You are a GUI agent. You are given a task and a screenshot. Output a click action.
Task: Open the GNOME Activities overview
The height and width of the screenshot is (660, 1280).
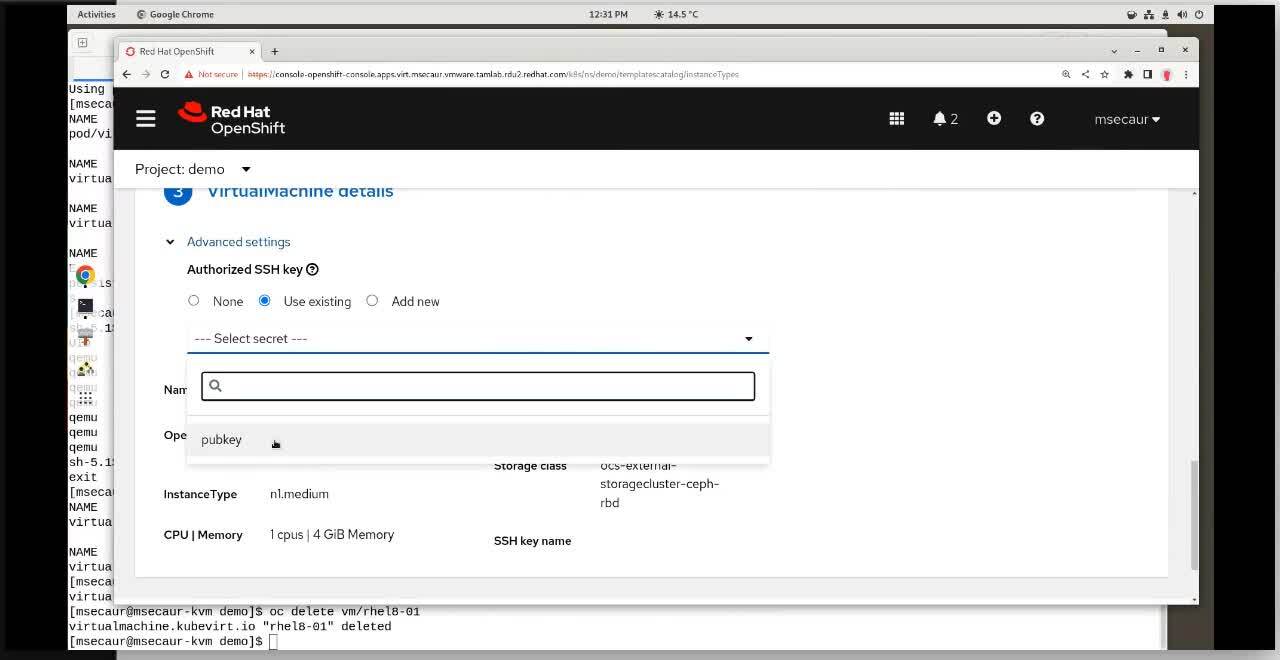pos(96,14)
